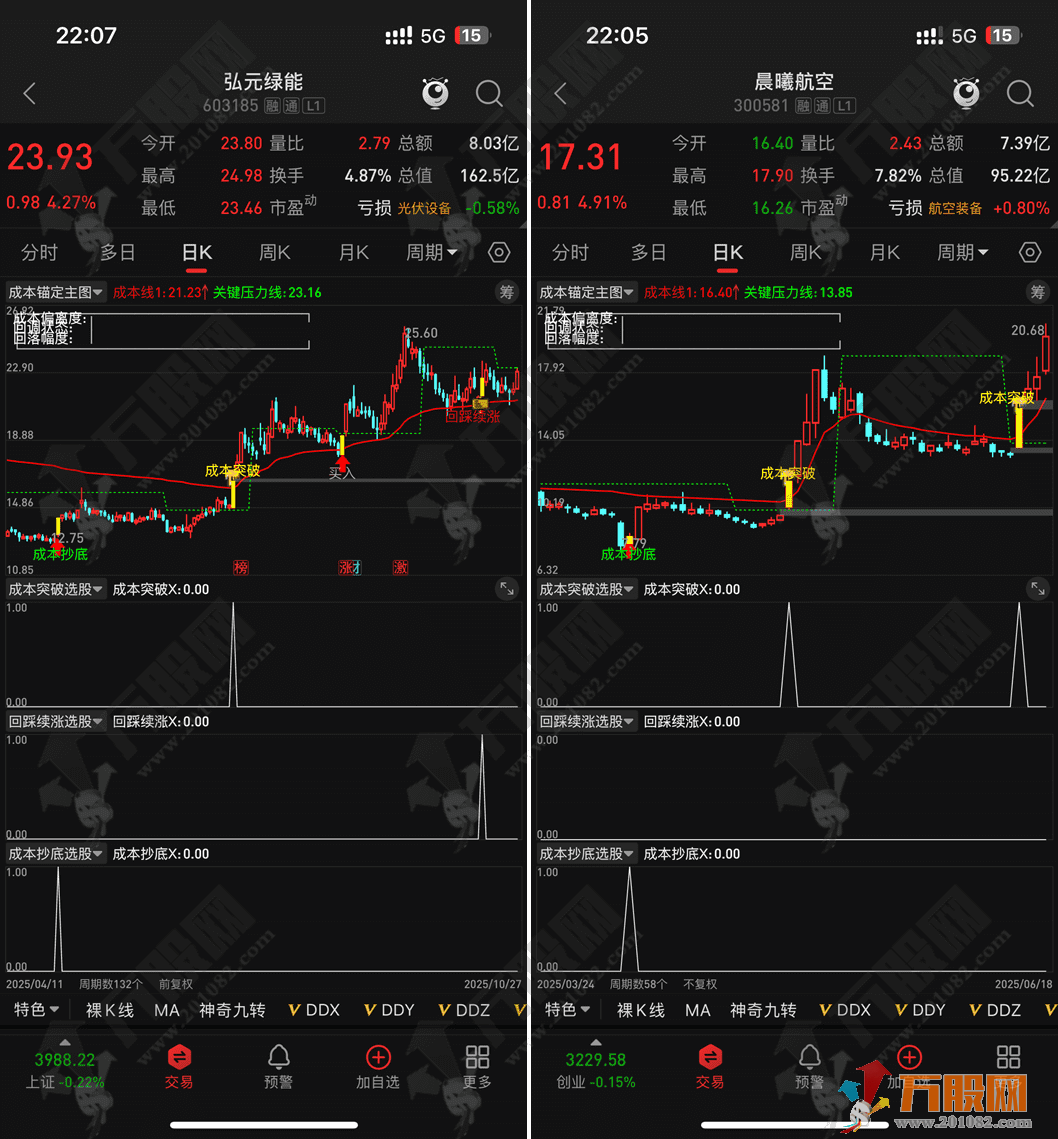Enable the MA indicator overlay

[167, 1010]
